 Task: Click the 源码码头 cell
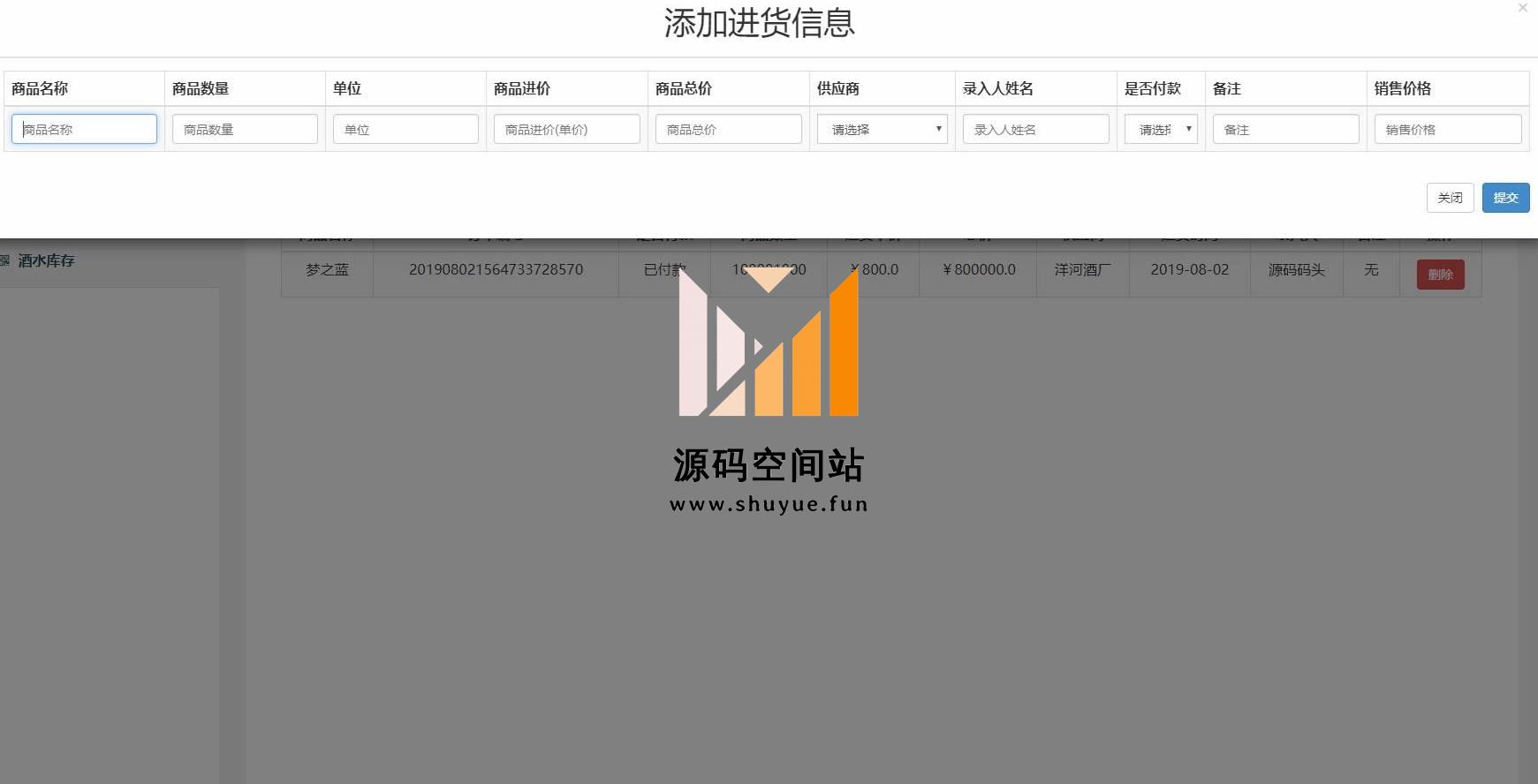pos(1296,269)
